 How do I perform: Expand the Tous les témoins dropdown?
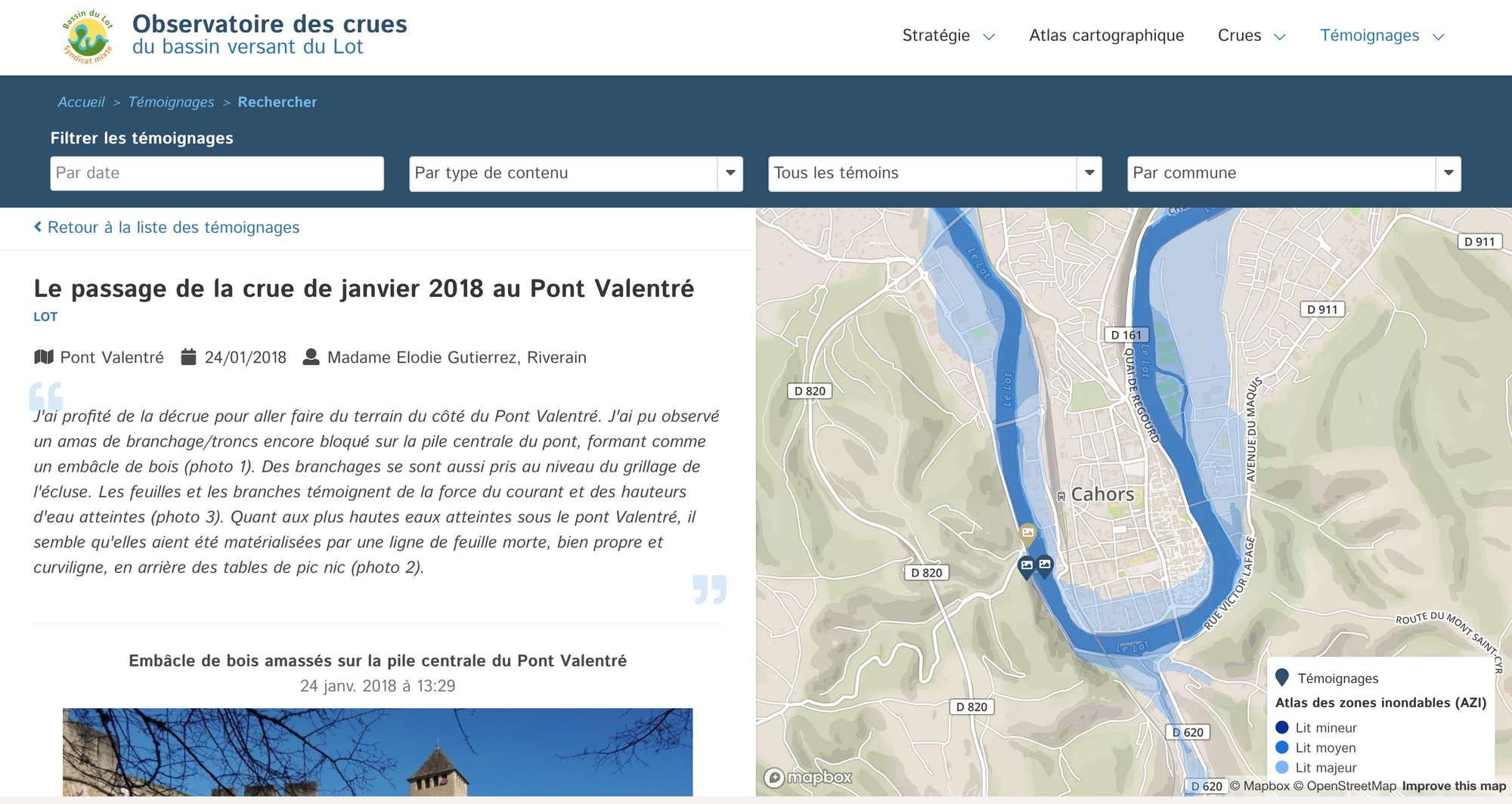pos(934,173)
